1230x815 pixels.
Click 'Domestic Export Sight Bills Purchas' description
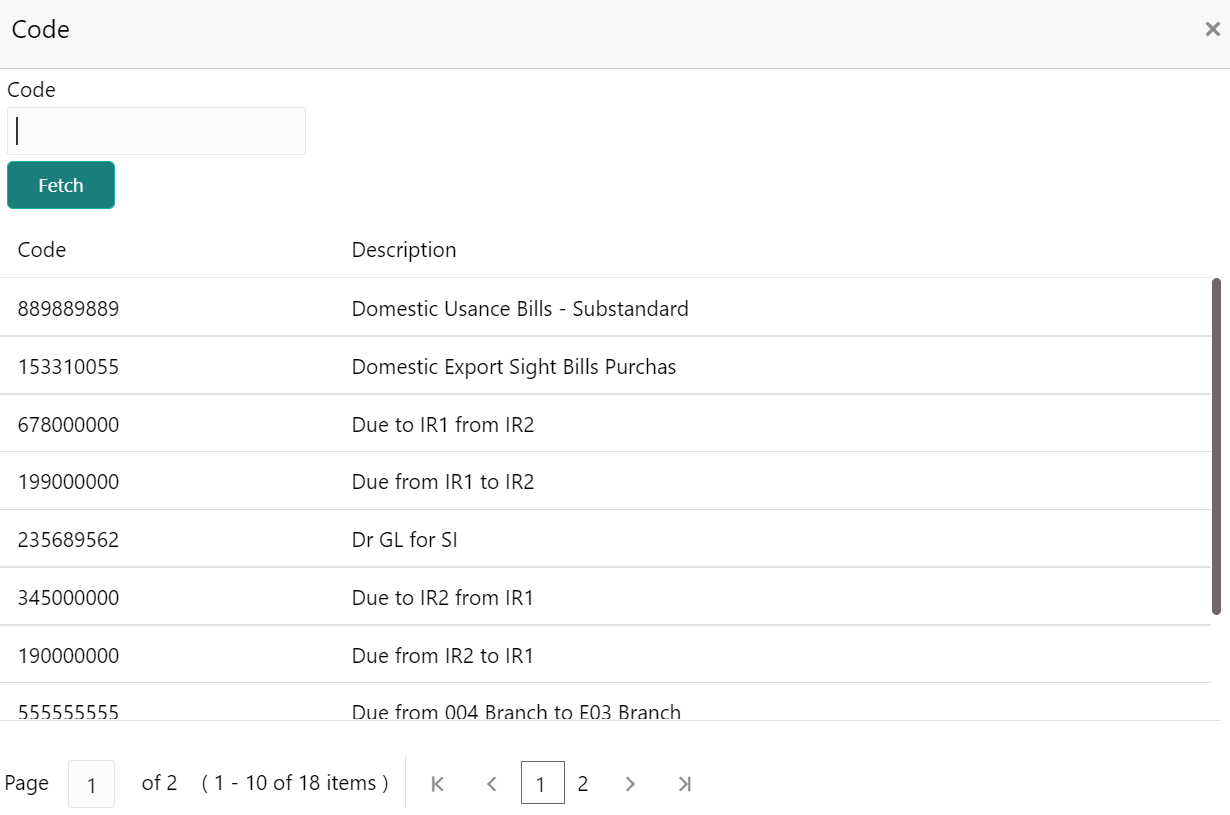point(514,367)
